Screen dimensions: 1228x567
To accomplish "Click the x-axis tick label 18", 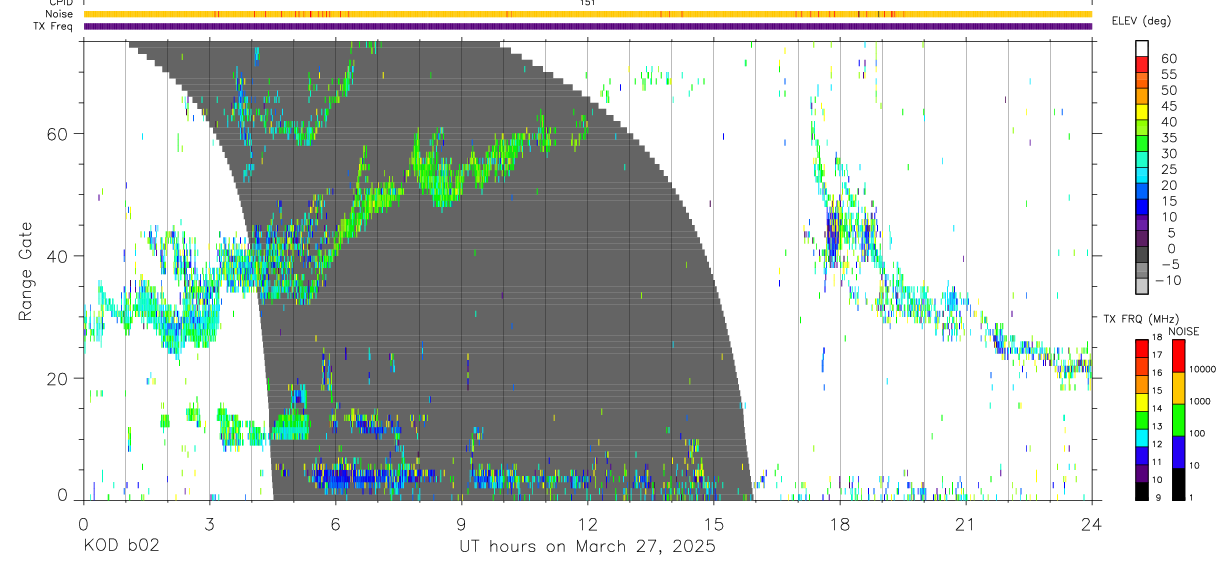I will pos(840,523).
